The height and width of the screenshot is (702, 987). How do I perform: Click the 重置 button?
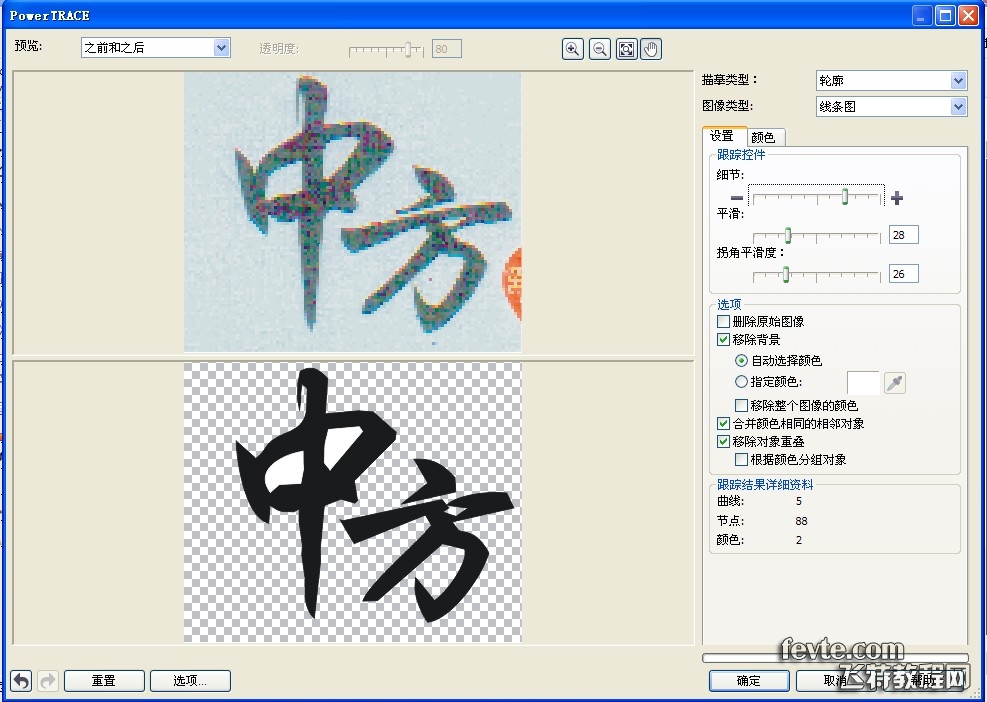(104, 681)
